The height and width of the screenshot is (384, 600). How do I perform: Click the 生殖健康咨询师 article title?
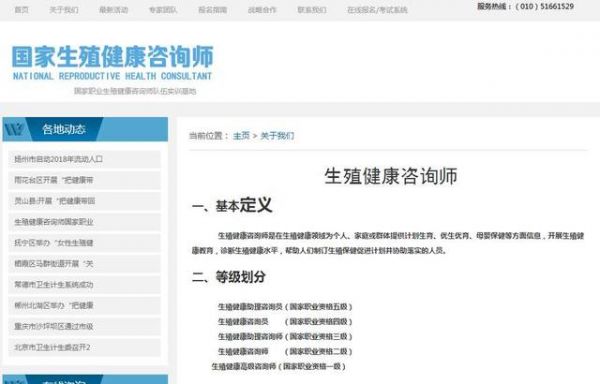tap(391, 176)
